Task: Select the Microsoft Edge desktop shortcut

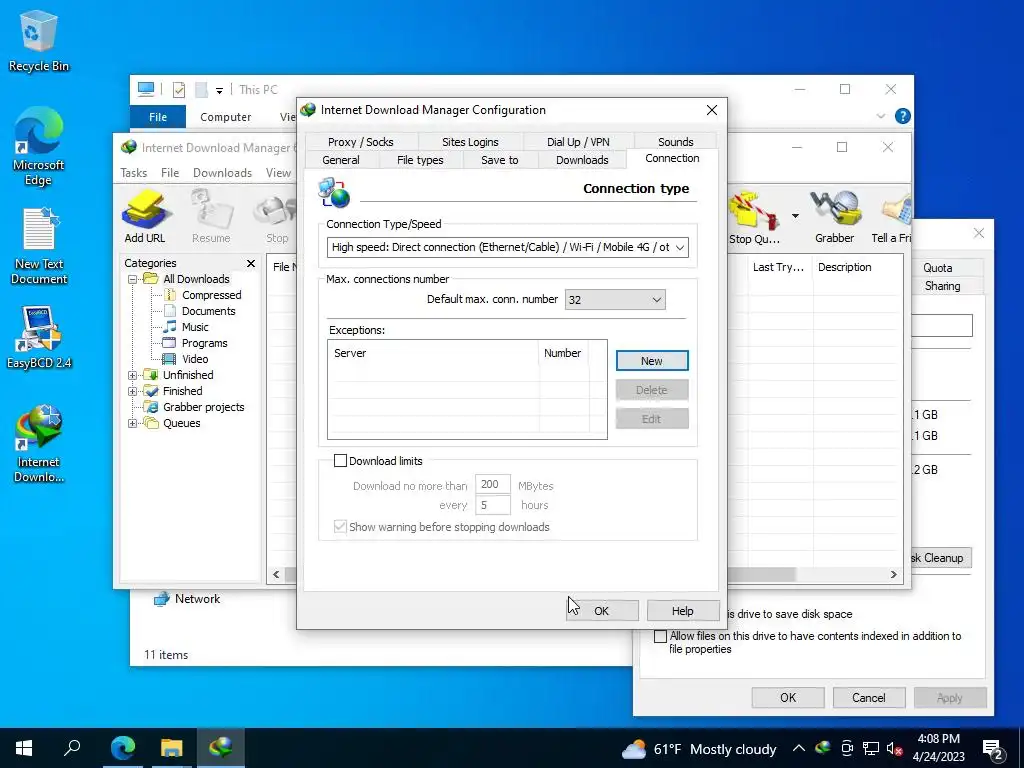Action: pyautogui.click(x=39, y=147)
